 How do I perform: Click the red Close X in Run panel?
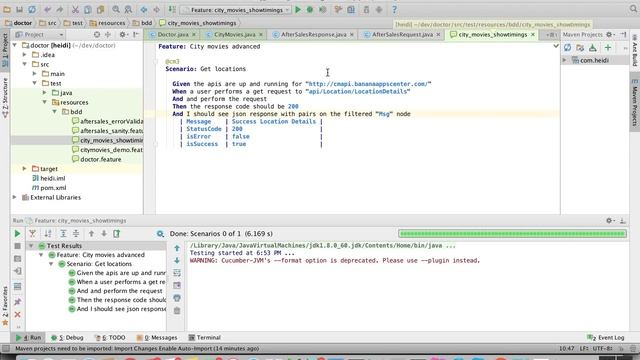click(x=17, y=315)
